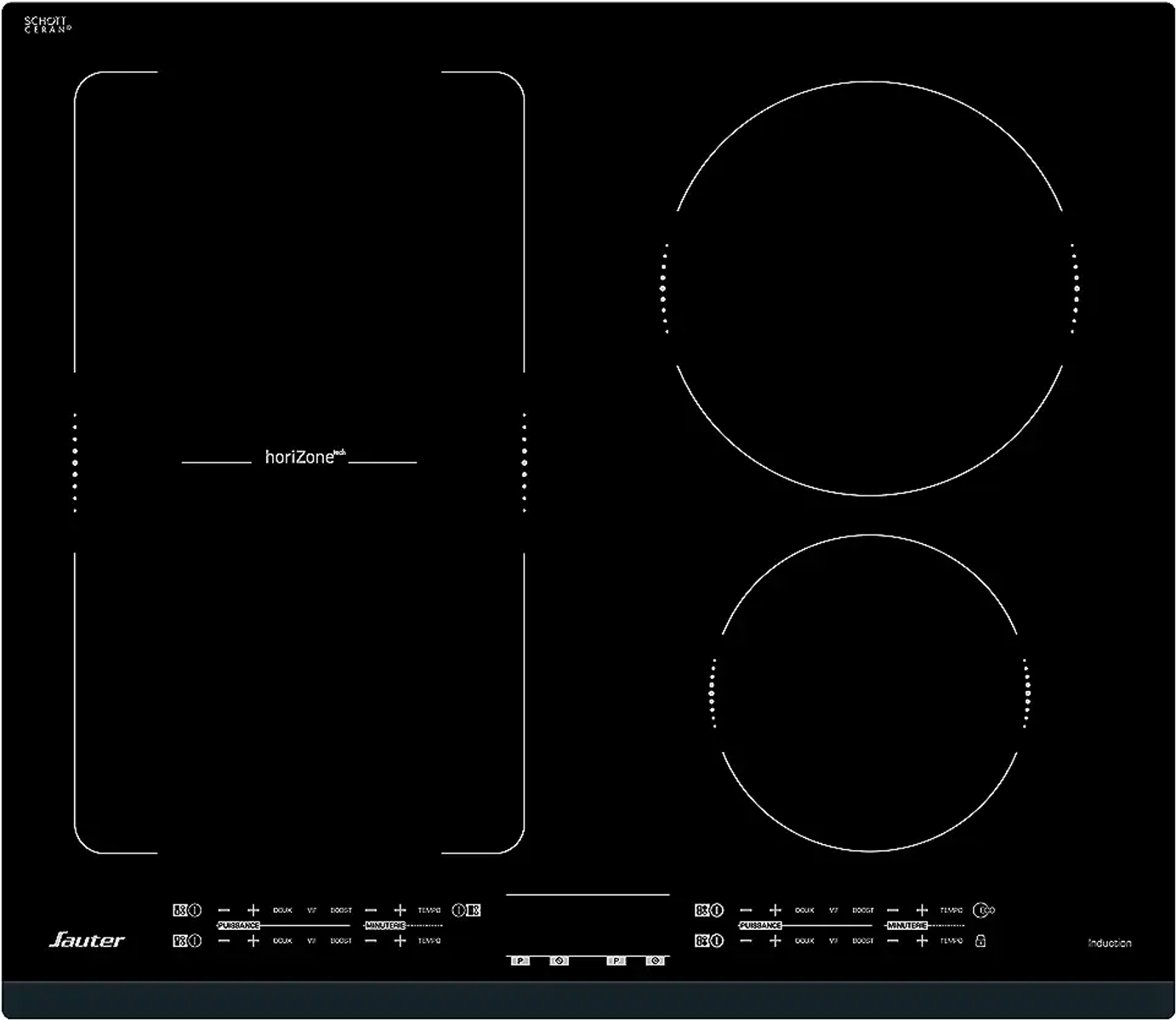
Task: Select VIF preset on left panel bottom row
Action: coord(311,941)
